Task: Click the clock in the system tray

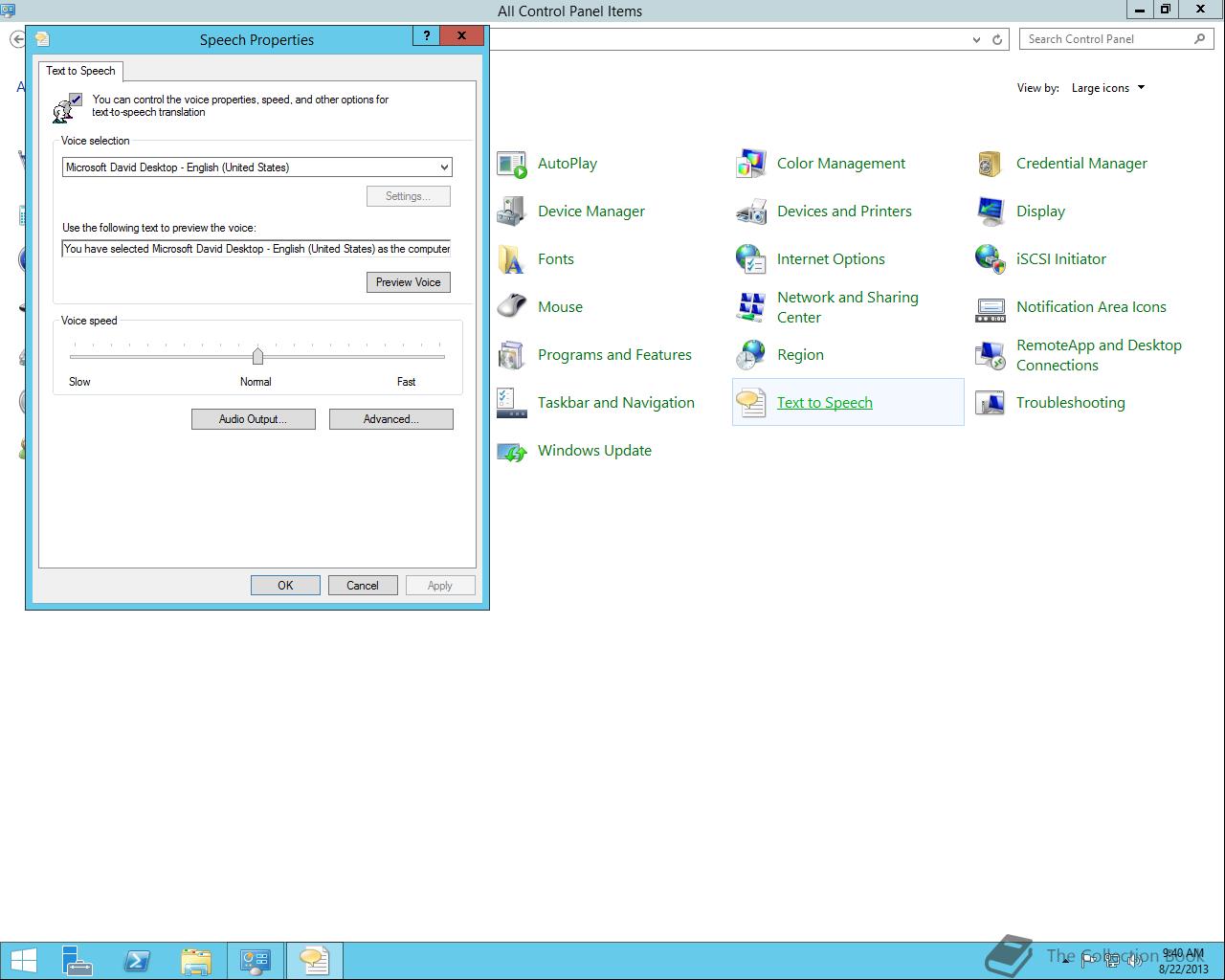Action: (x=1183, y=961)
